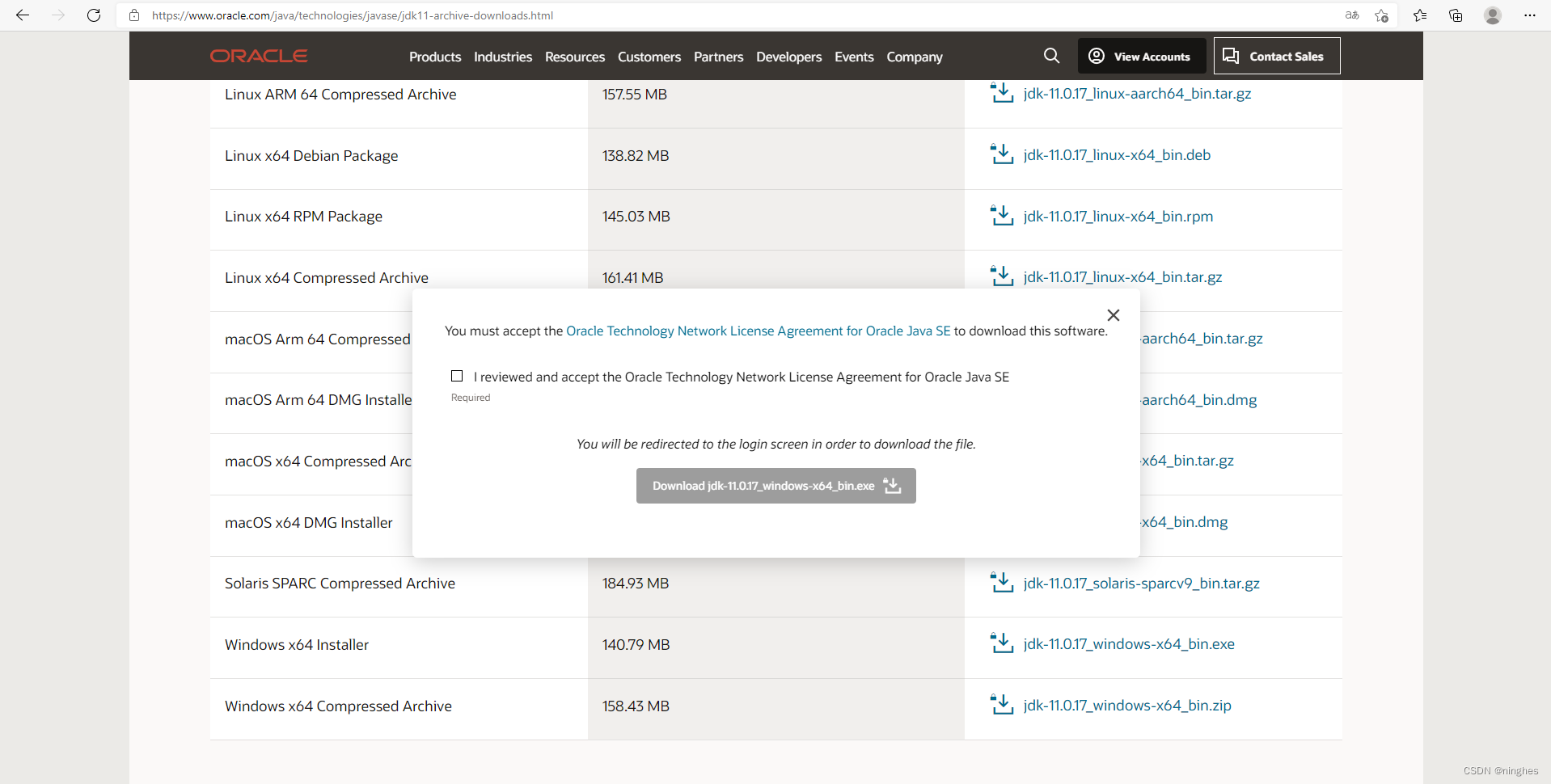Open the Developers menu

(789, 57)
